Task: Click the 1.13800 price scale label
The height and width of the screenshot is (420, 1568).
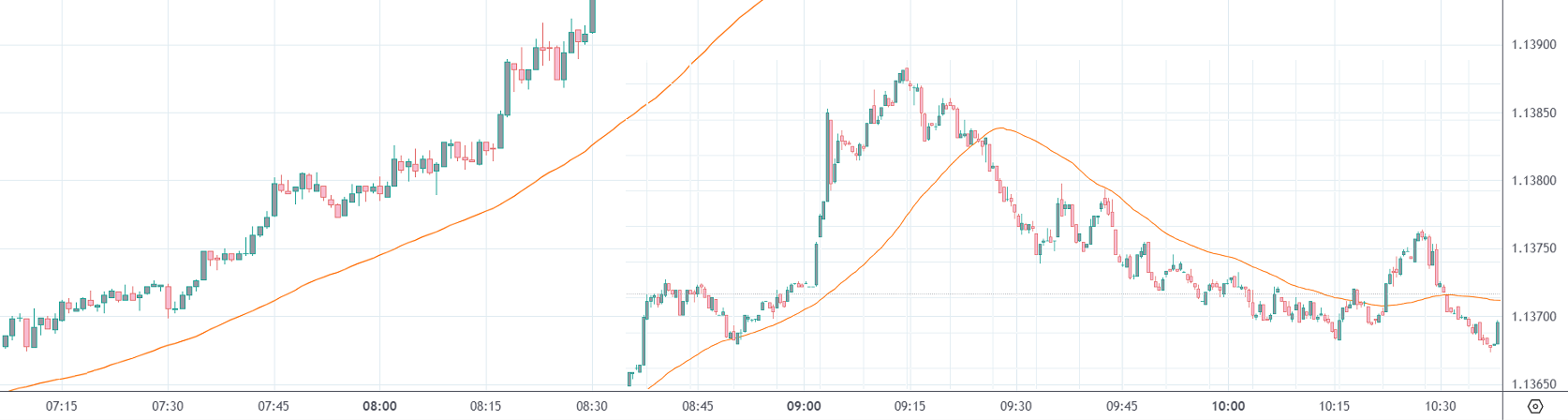Action: coord(1533,181)
